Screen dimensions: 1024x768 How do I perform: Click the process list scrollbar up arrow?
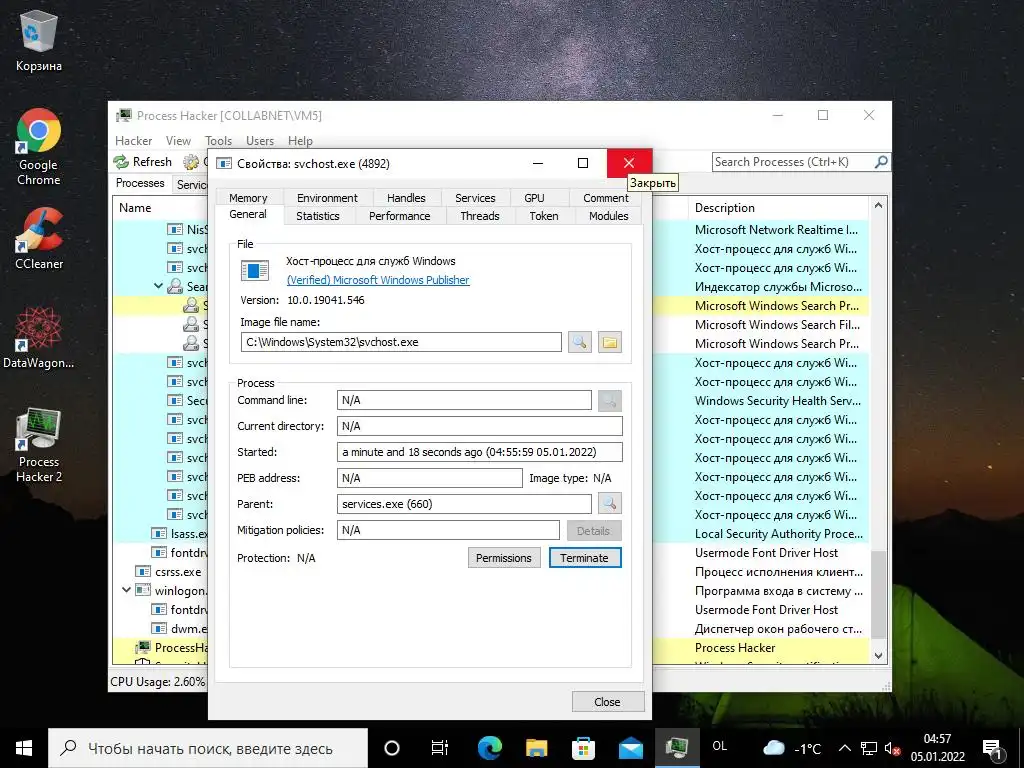[878, 206]
